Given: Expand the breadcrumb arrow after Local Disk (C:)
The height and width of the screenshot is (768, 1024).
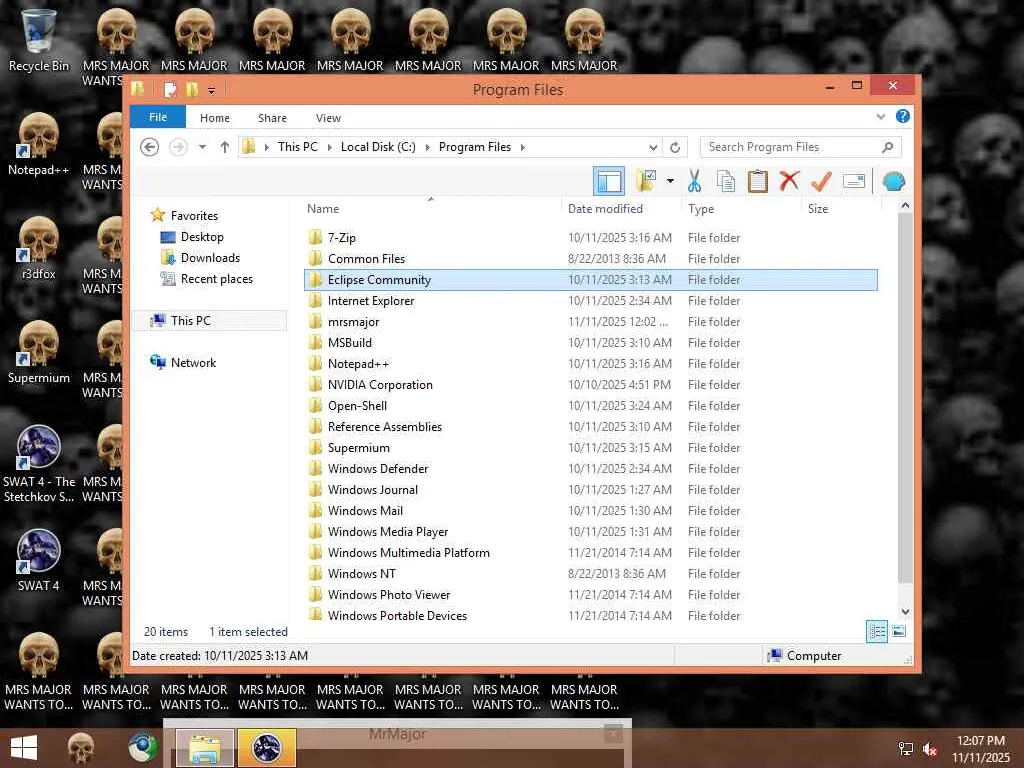Looking at the screenshot, I should click(x=427, y=147).
